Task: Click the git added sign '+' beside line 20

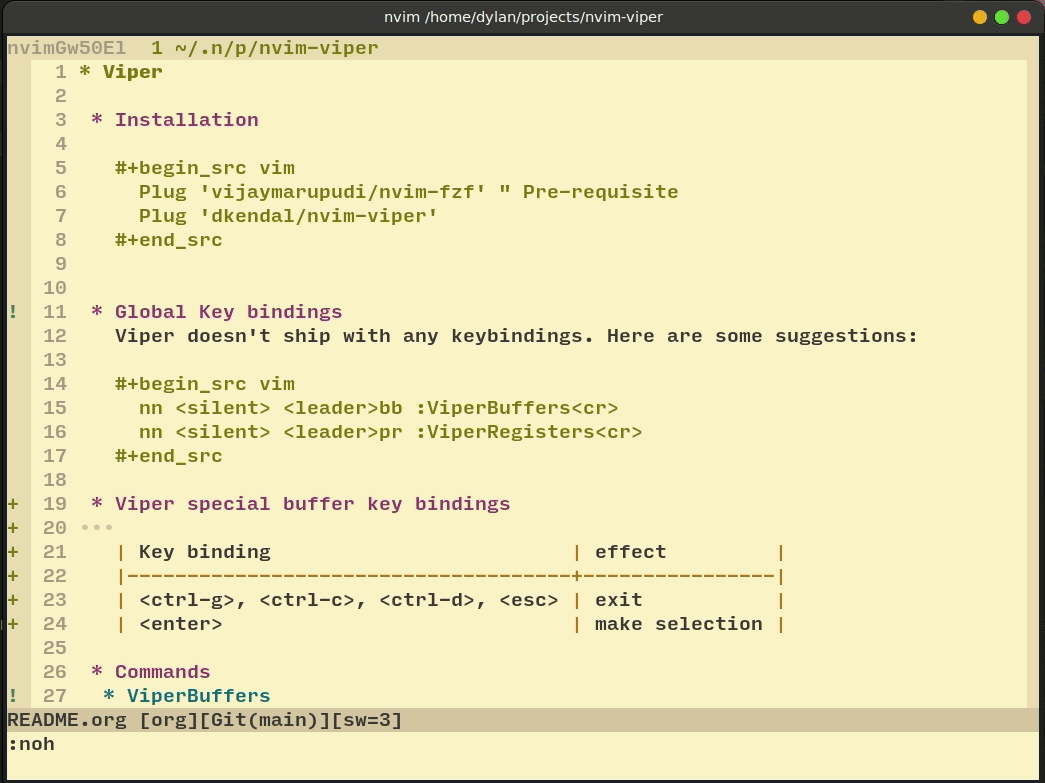Action: (13, 528)
